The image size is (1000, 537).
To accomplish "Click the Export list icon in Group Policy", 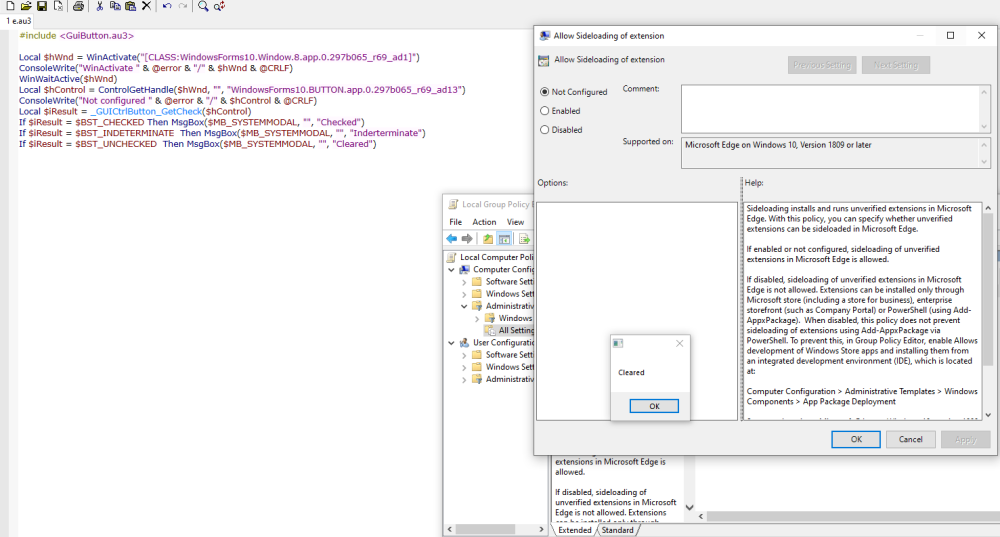I will (x=524, y=239).
